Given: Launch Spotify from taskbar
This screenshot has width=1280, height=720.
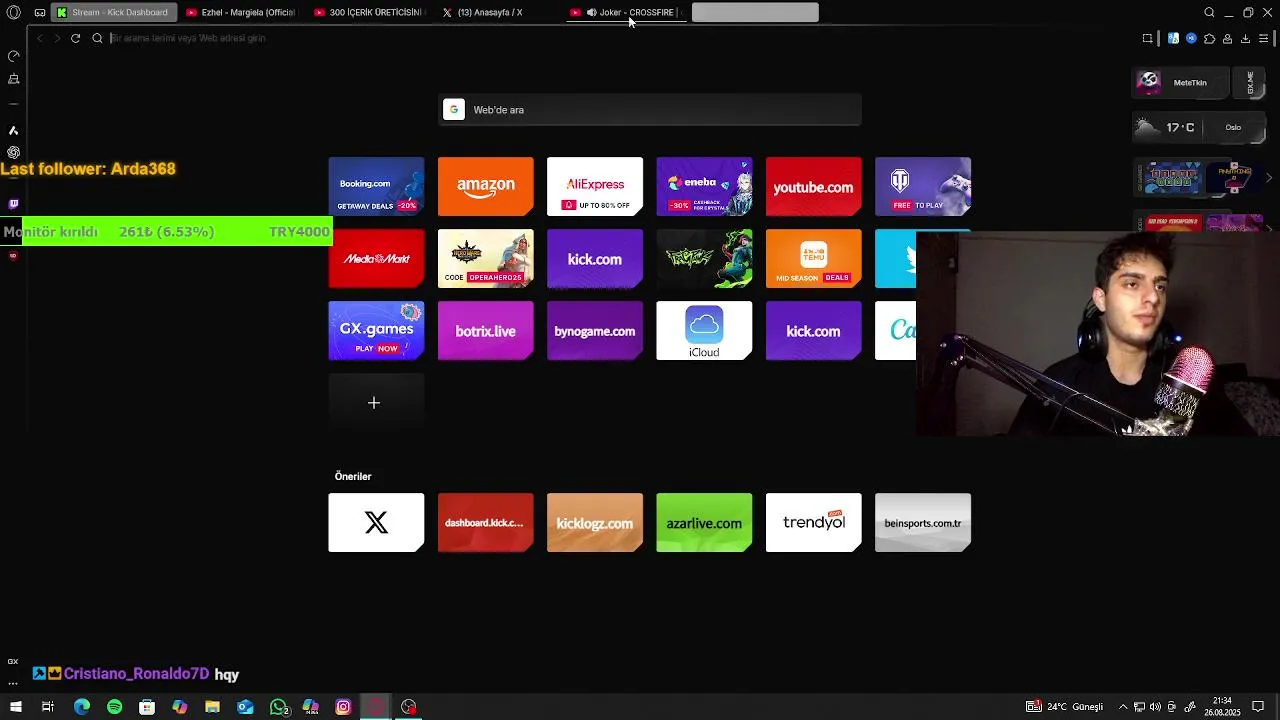Looking at the screenshot, I should pos(114,707).
